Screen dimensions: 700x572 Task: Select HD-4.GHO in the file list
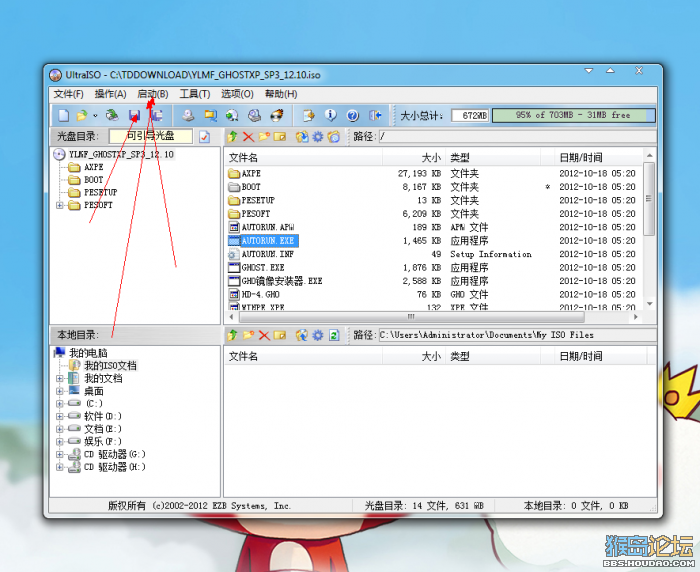tap(260, 295)
